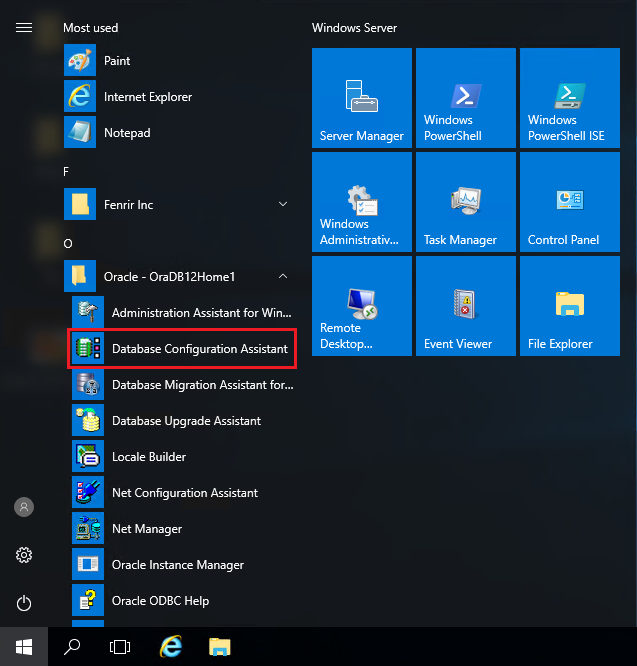The width and height of the screenshot is (637, 666).
Task: Open Administration Assistant for Windows icon
Action: pyautogui.click(x=88, y=312)
